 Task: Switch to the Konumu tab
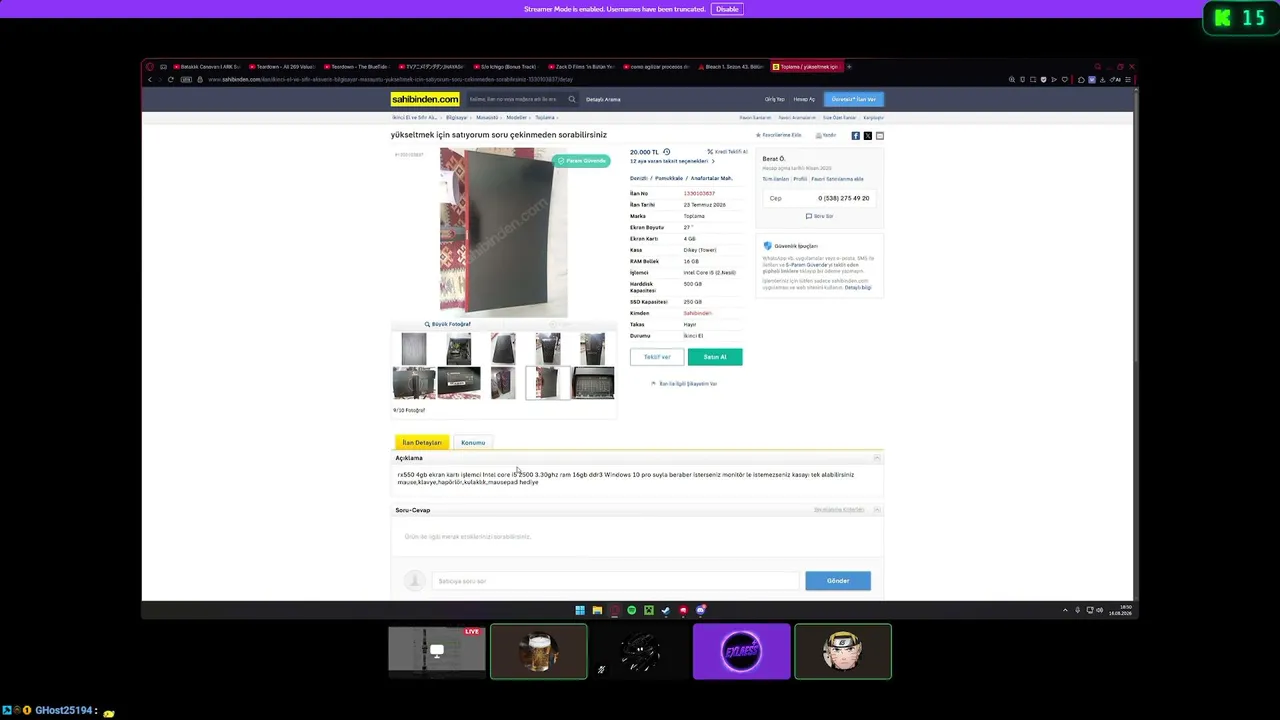pyautogui.click(x=473, y=442)
